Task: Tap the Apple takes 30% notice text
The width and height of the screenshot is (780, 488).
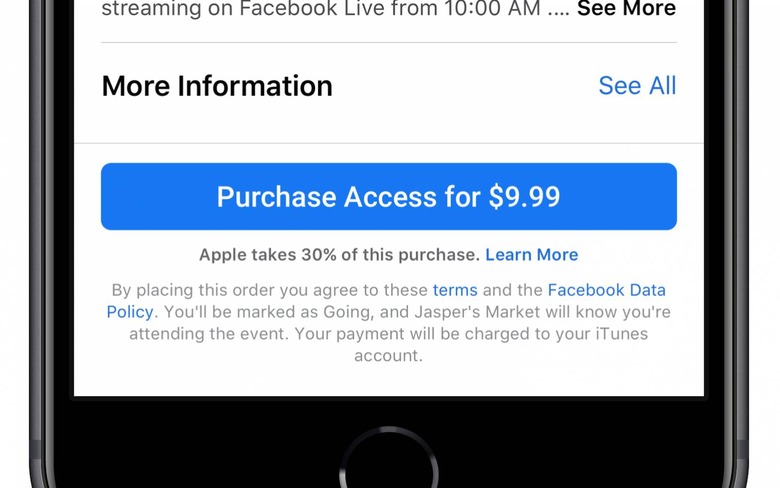Action: [339, 255]
